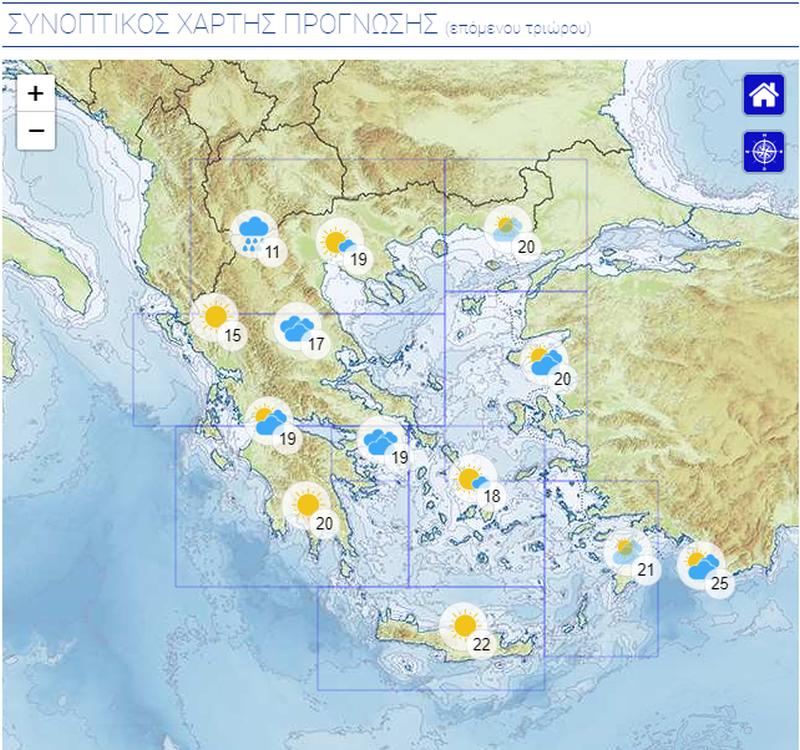Click the sun with small cloud showing 19
The height and width of the screenshot is (750, 800).
click(x=340, y=242)
